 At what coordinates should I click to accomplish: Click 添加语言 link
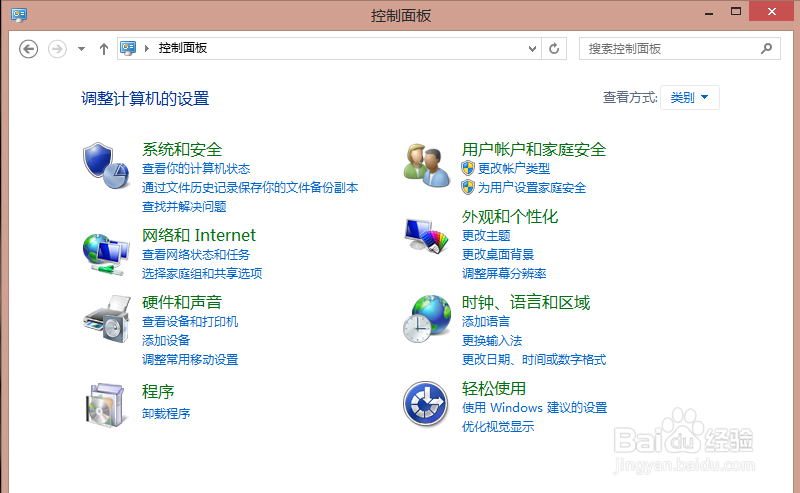(486, 321)
